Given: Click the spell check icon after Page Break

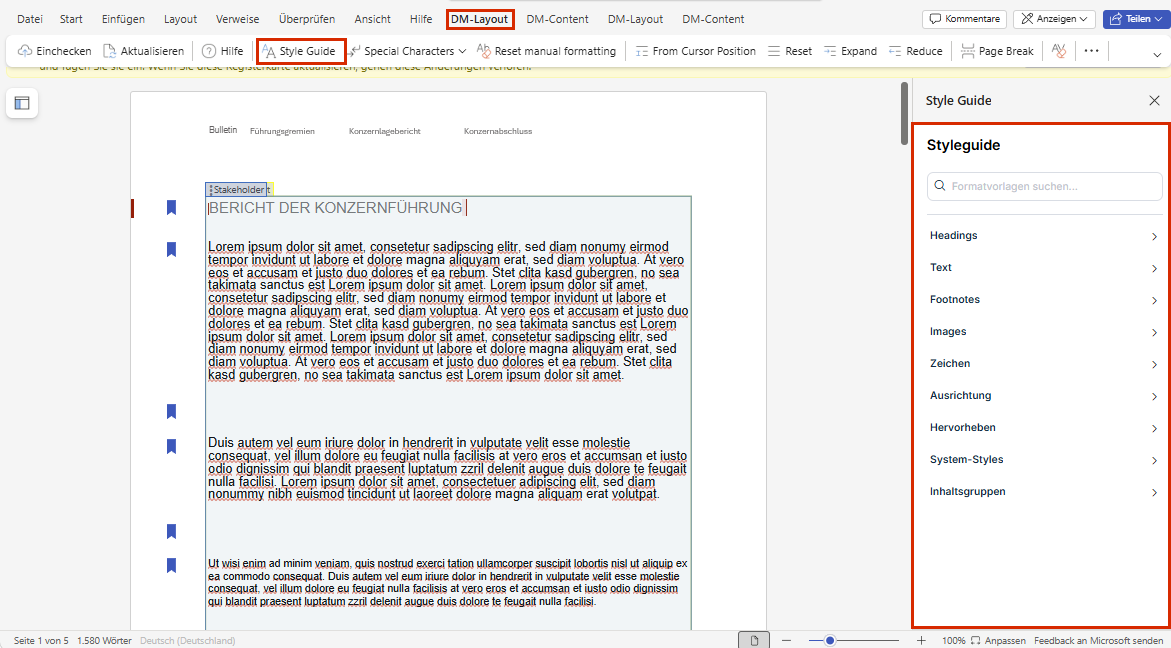Looking at the screenshot, I should tap(1057, 52).
